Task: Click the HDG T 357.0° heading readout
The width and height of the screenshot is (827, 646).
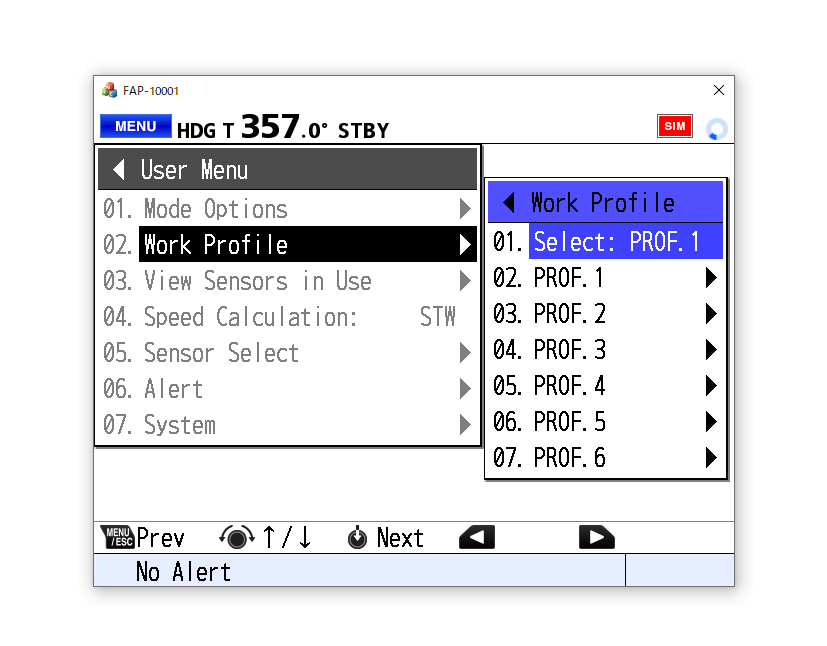Action: (x=252, y=127)
